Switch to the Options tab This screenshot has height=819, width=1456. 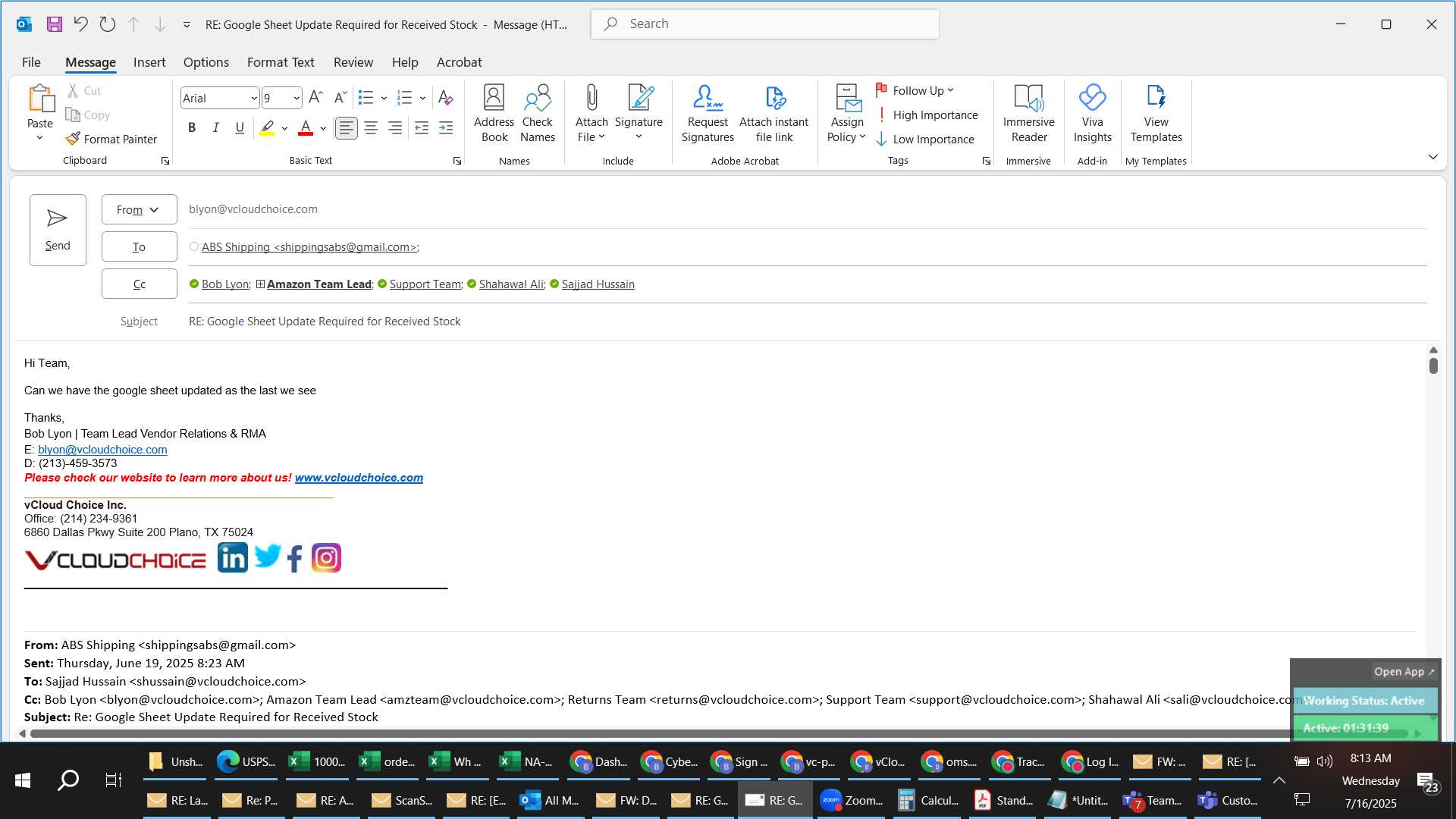click(206, 62)
